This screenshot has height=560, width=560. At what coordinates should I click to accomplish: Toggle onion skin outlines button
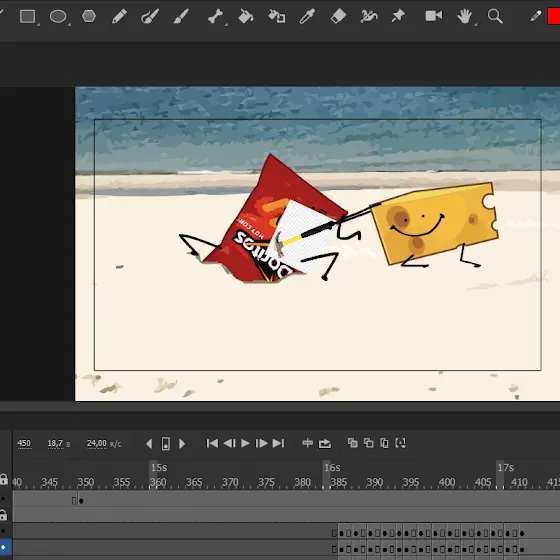tap(369, 443)
